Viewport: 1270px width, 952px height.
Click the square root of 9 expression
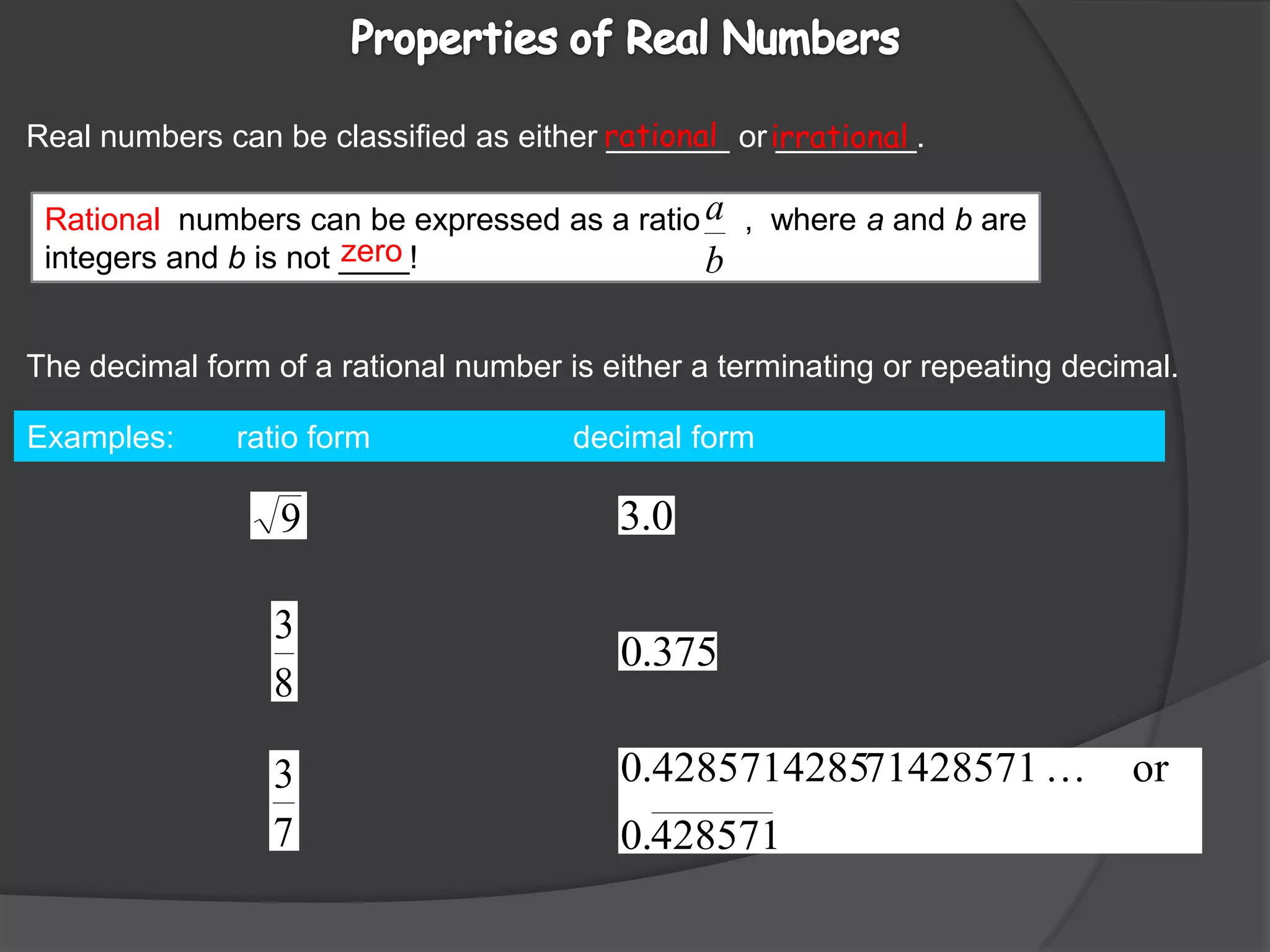click(278, 516)
